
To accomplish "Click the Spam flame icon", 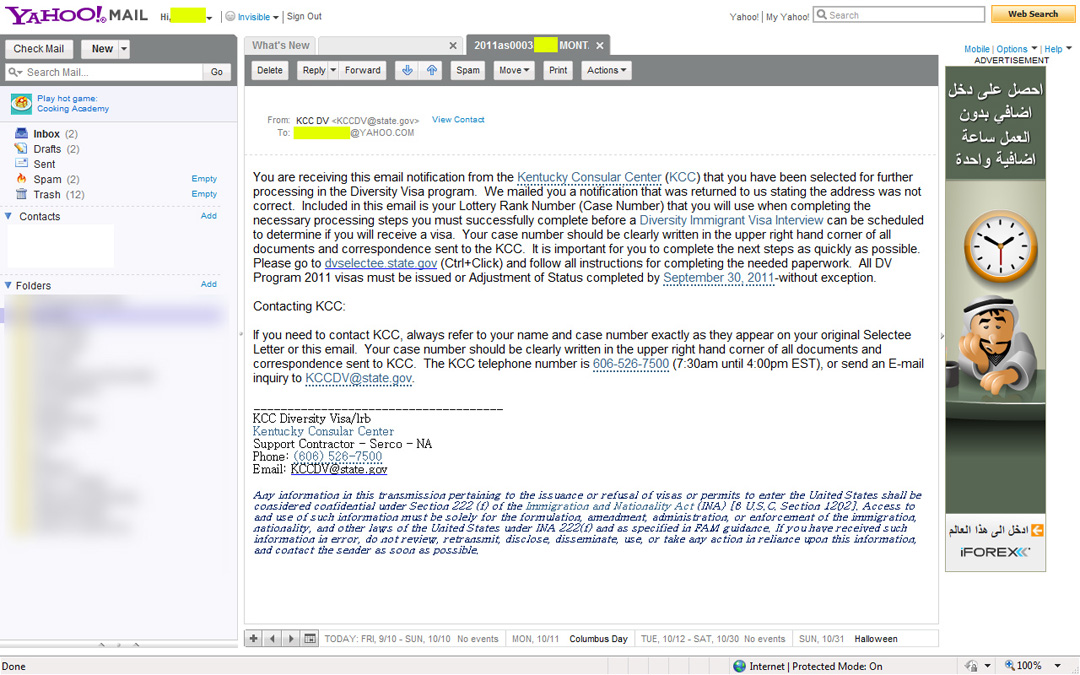I will tap(21, 178).
